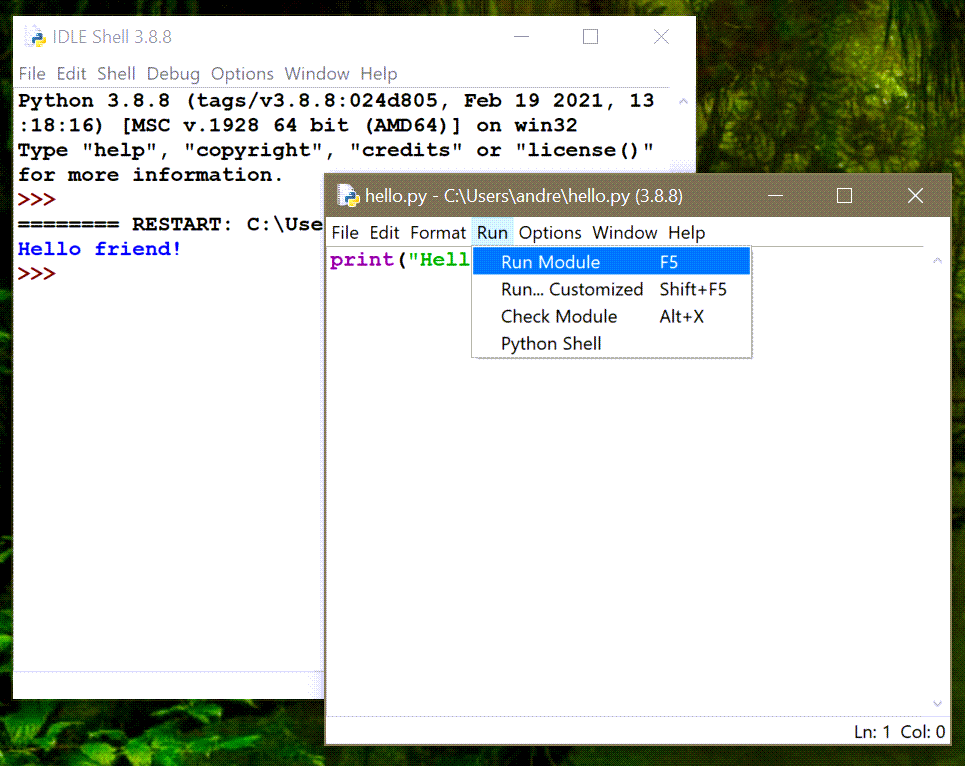965x766 pixels.
Task: Maximize the hello.py editor window
Action: click(x=844, y=196)
